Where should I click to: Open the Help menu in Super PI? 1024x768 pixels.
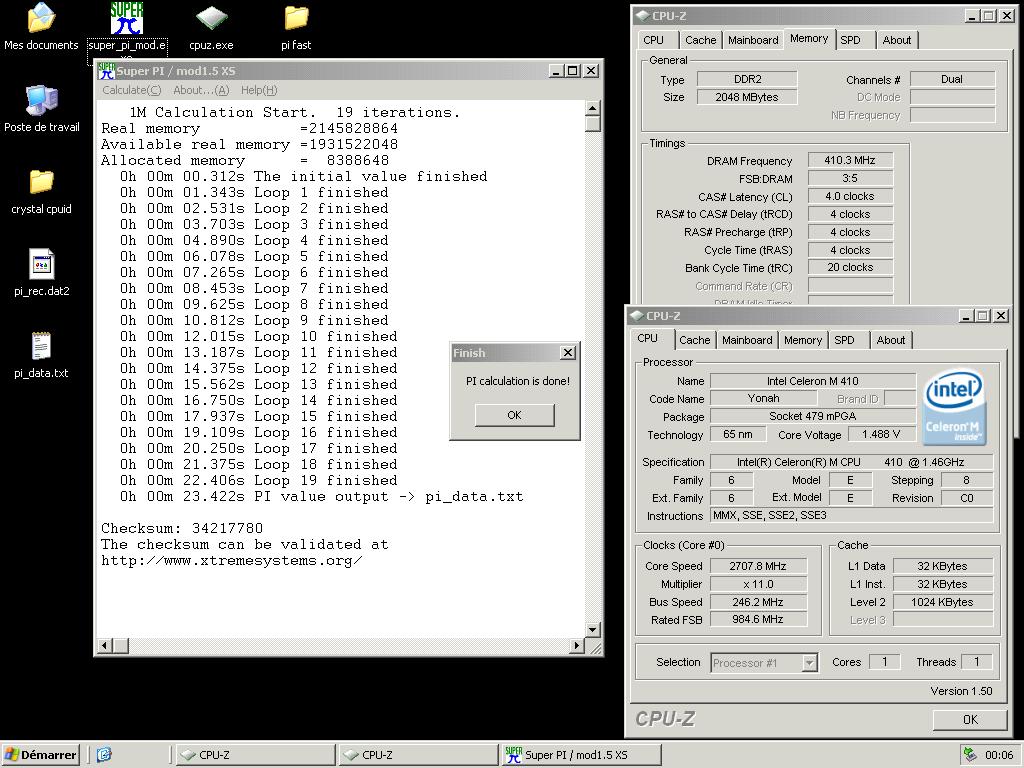coord(259,90)
